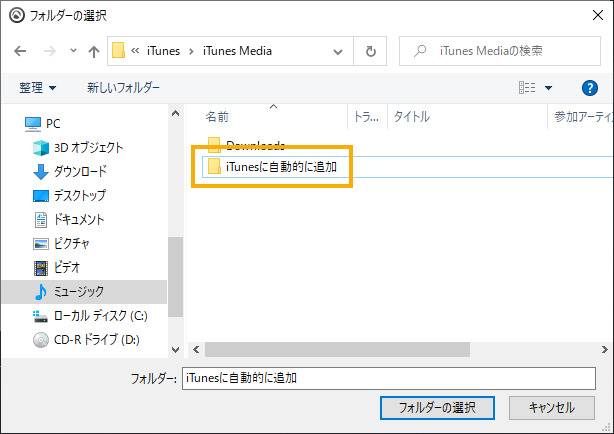Go up one folder level

click(x=94, y=51)
